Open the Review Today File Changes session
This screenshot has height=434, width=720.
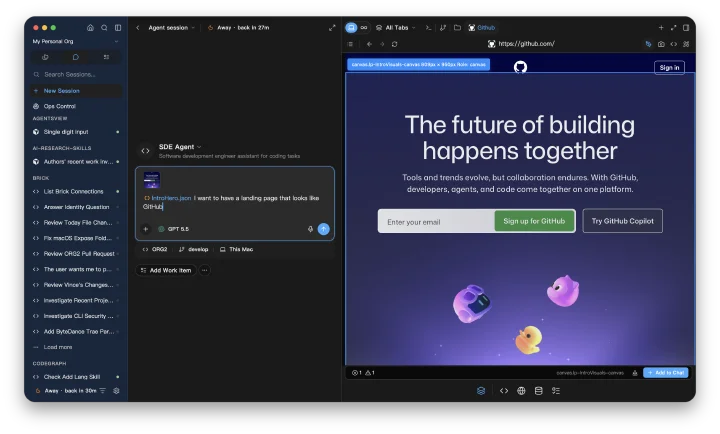pos(76,223)
